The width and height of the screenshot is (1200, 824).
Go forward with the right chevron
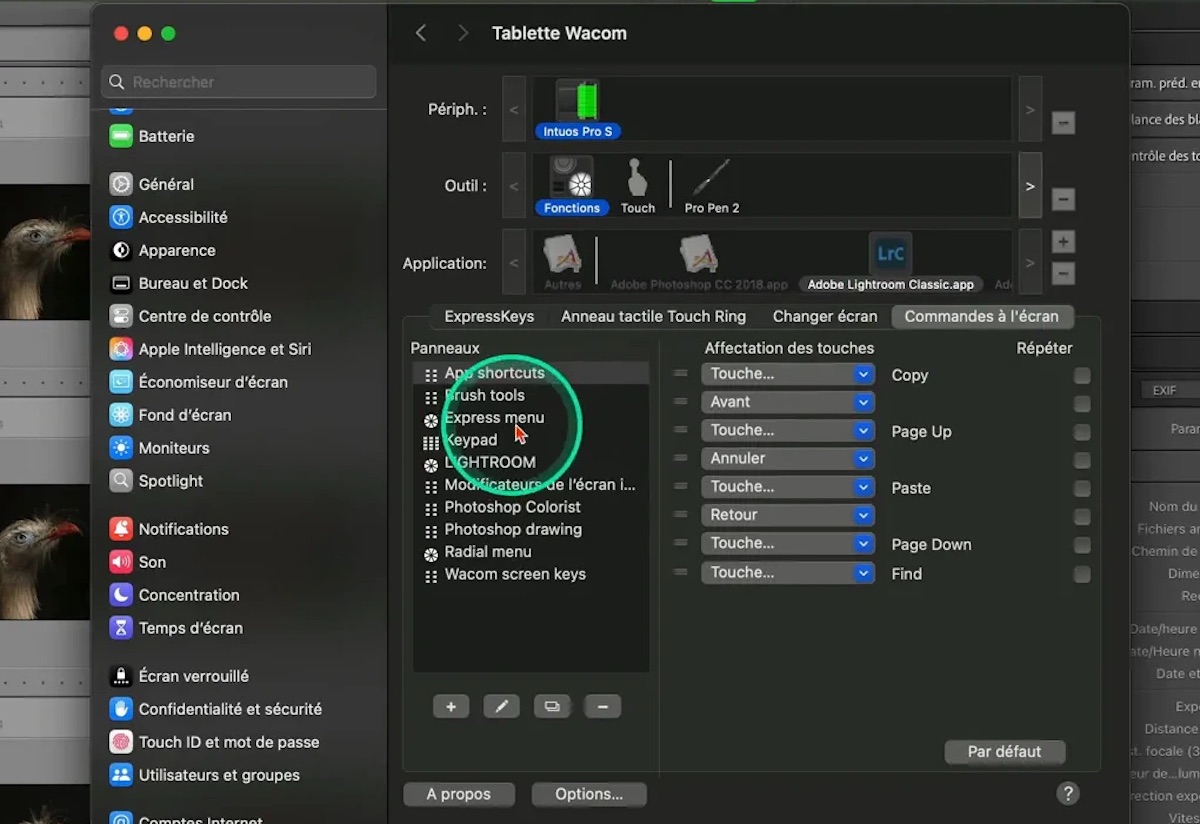click(x=462, y=33)
